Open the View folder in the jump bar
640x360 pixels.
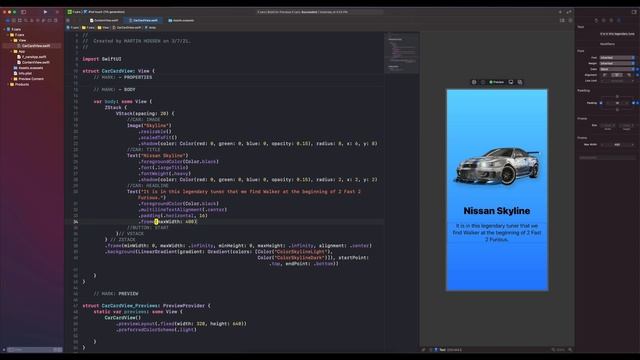(x=103, y=27)
